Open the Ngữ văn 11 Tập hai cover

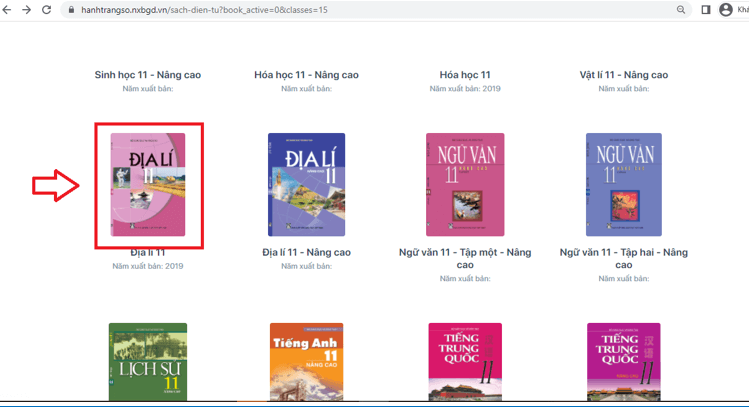coord(623,185)
